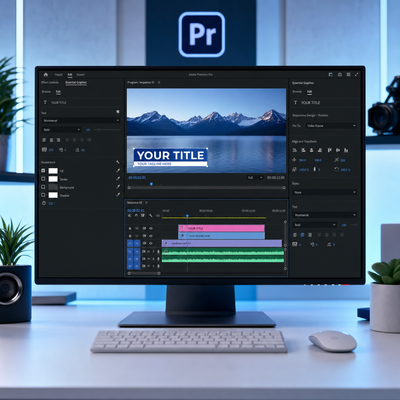Click the font size slider in left panel
400x400 pixels.
(107, 130)
